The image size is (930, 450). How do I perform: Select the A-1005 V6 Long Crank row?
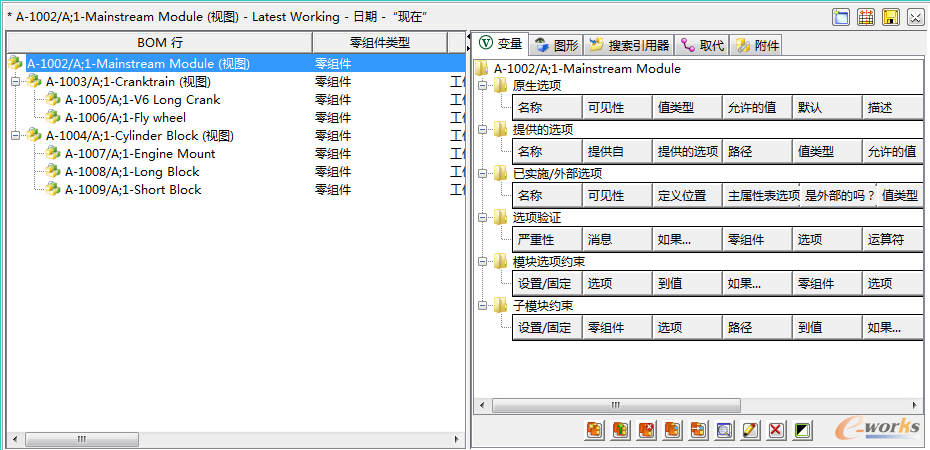point(142,100)
